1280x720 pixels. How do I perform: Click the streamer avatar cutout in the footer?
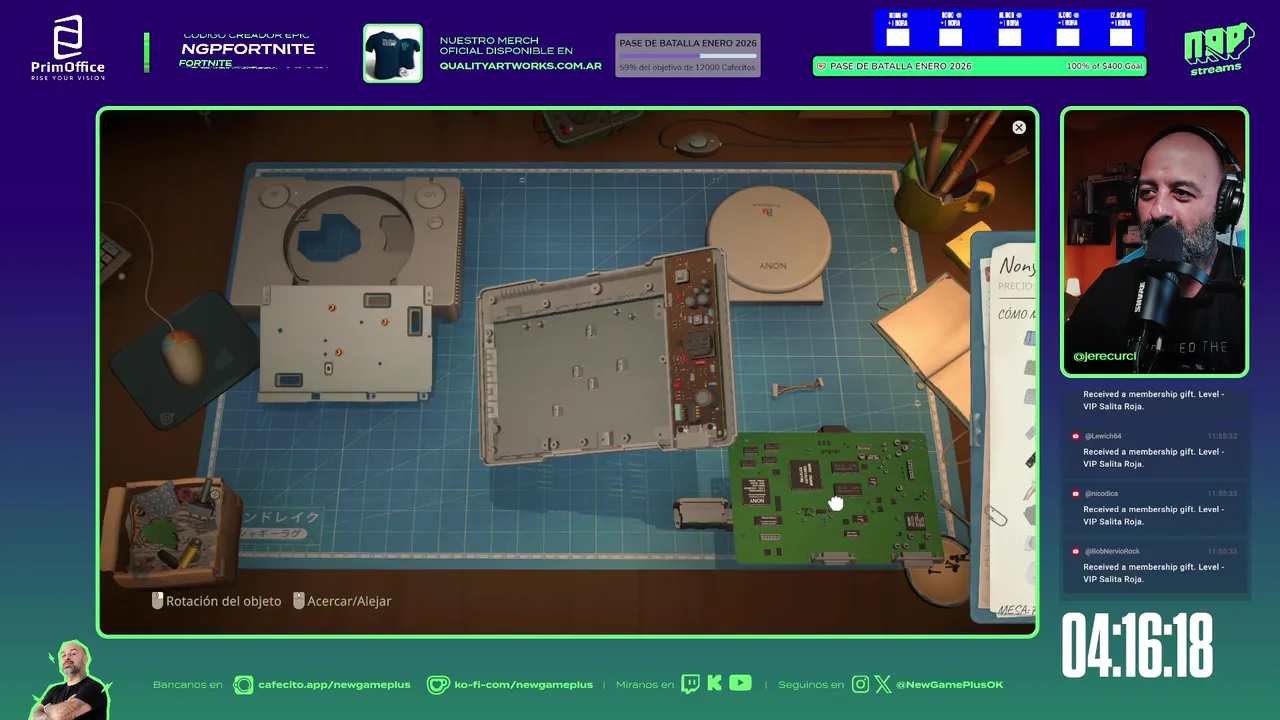tap(70, 682)
